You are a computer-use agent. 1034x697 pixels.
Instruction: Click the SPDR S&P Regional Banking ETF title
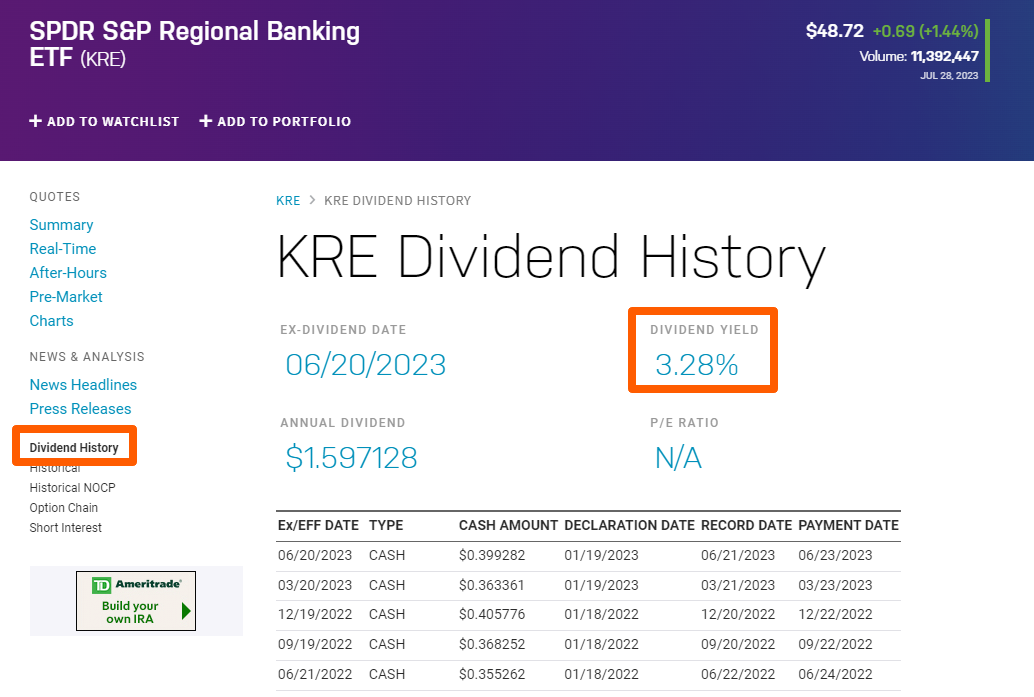coord(195,44)
